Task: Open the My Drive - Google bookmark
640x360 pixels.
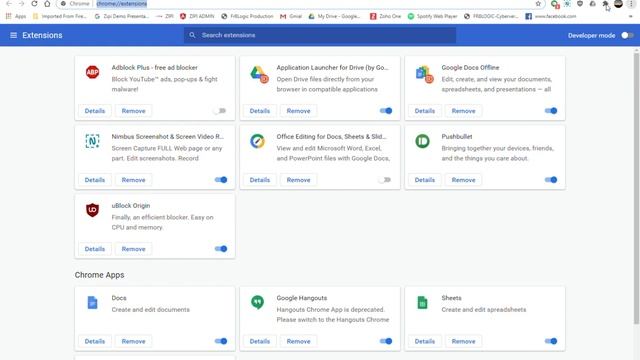Action: [x=334, y=16]
